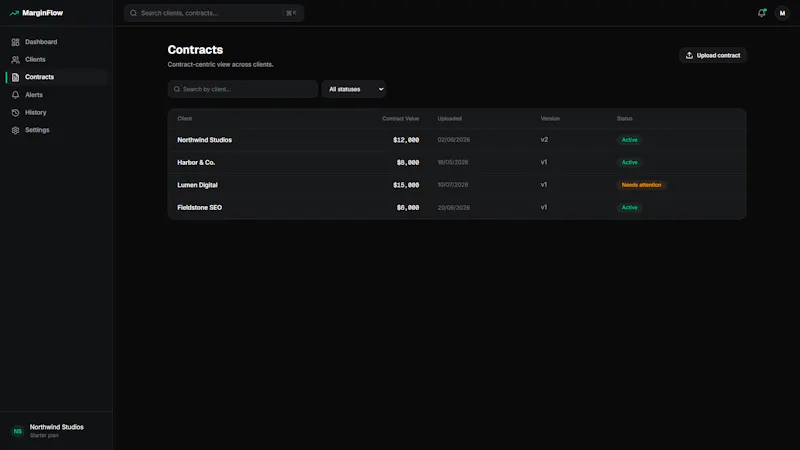Image resolution: width=800 pixels, height=450 pixels.
Task: Click the Upload contract button
Action: (x=713, y=55)
